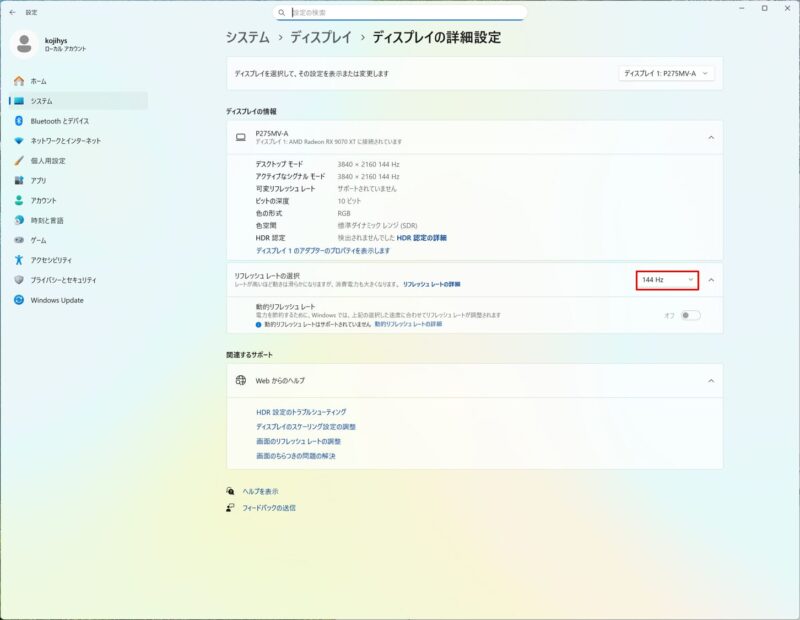
Task: Open プライバシーとセキュリティ in the sidebar
Action: click(x=79, y=280)
